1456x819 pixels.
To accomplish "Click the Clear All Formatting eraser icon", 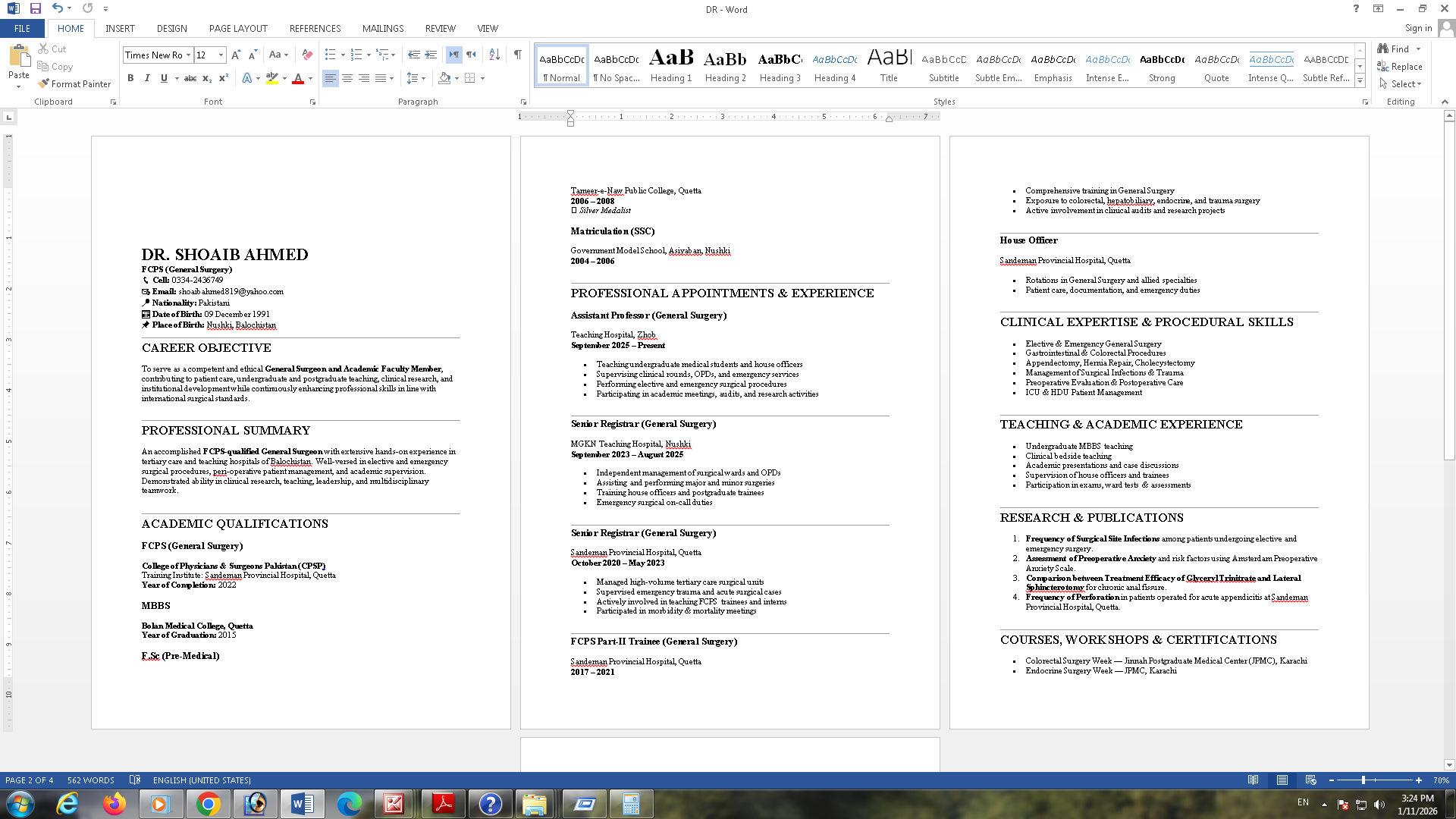I will [x=307, y=55].
